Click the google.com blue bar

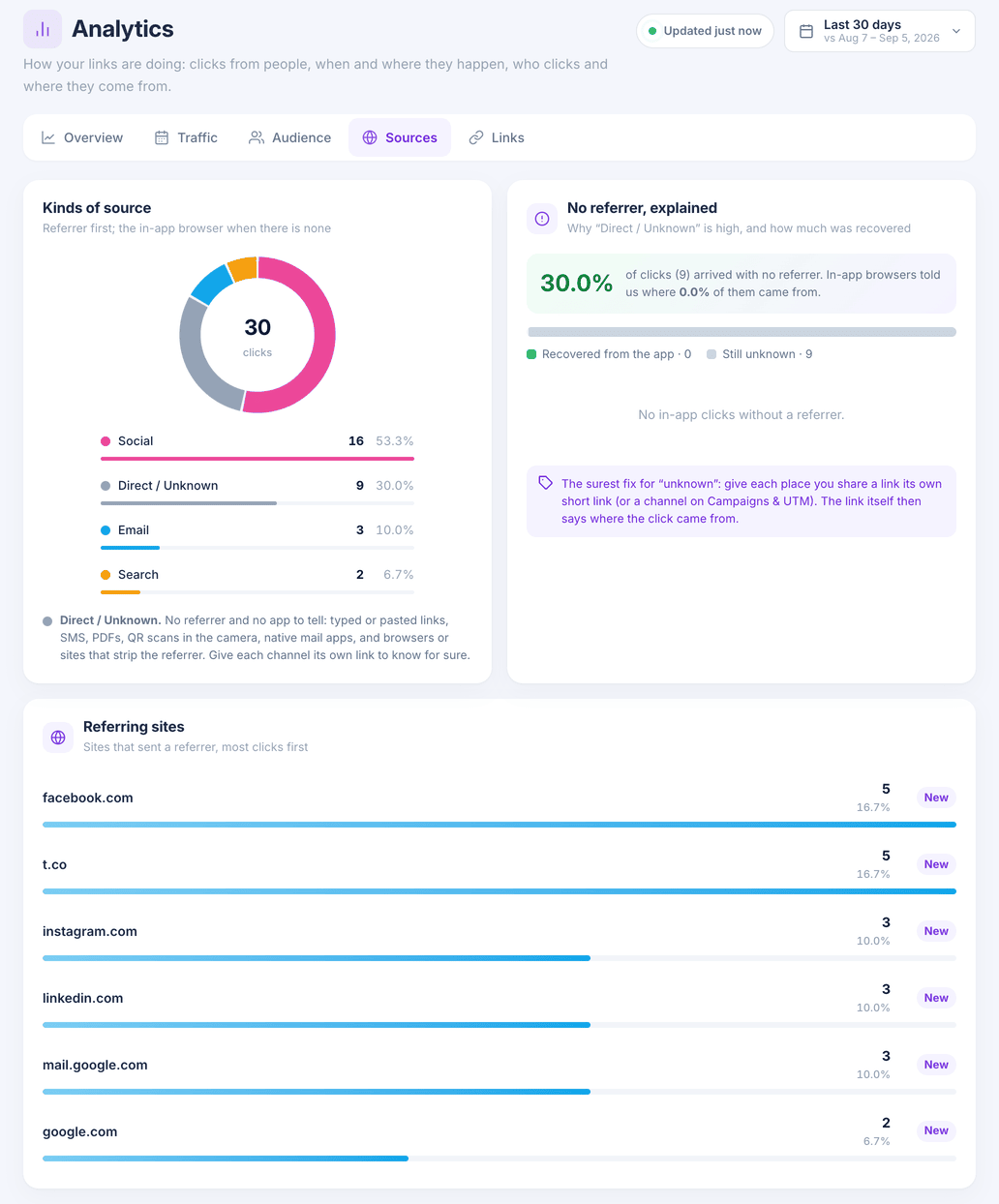(x=226, y=1159)
